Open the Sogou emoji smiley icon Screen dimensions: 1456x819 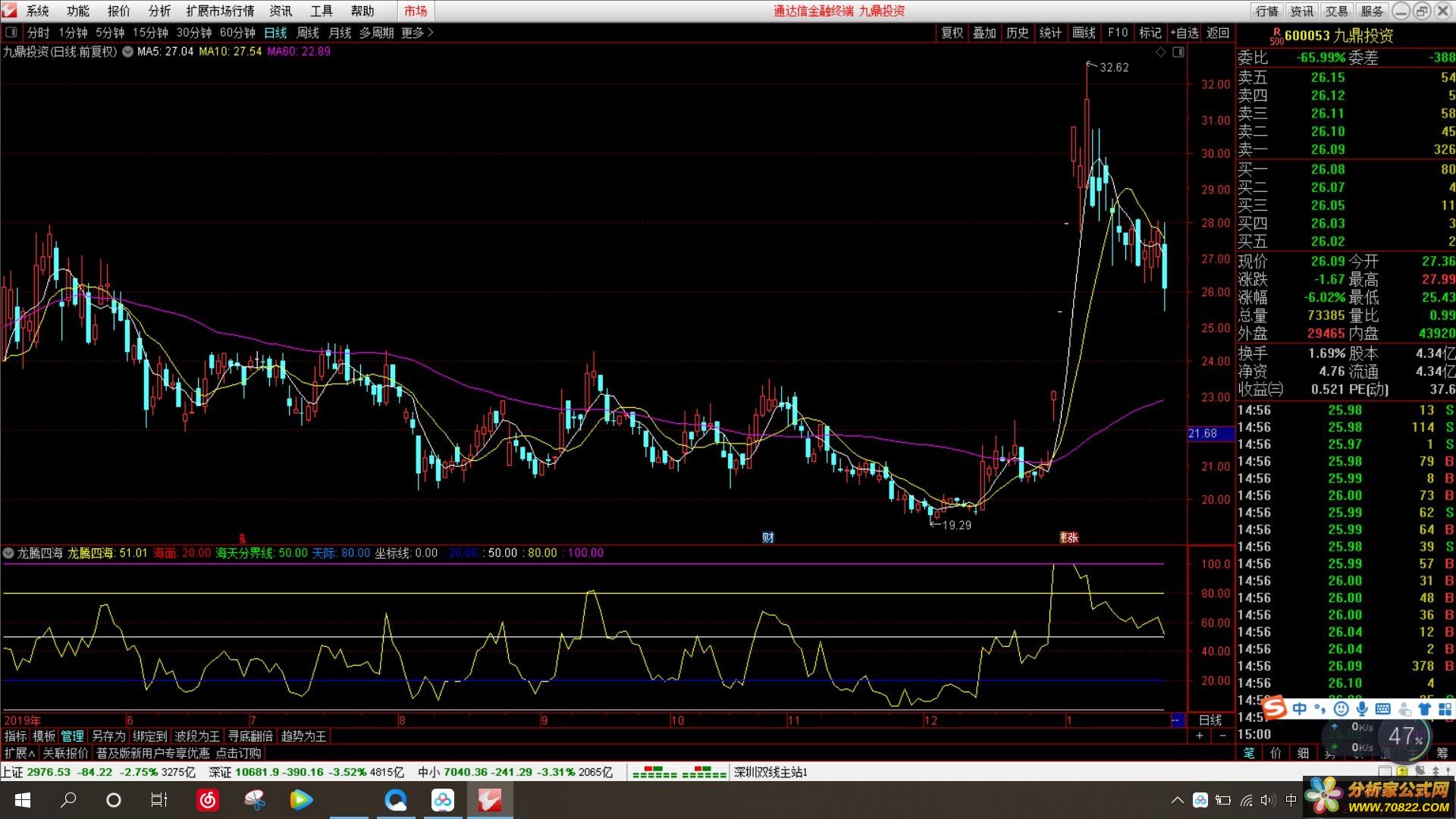(1341, 709)
